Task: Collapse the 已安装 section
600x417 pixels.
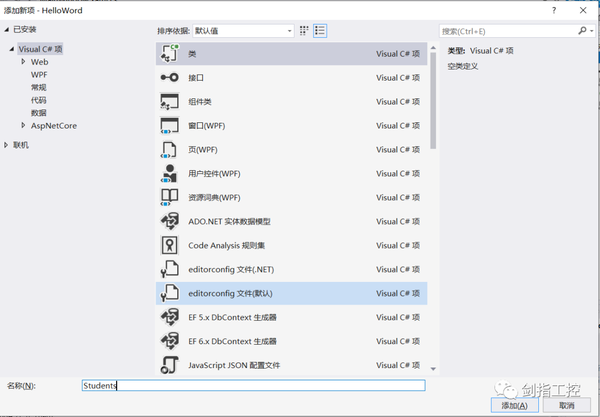Action: click(x=7, y=29)
